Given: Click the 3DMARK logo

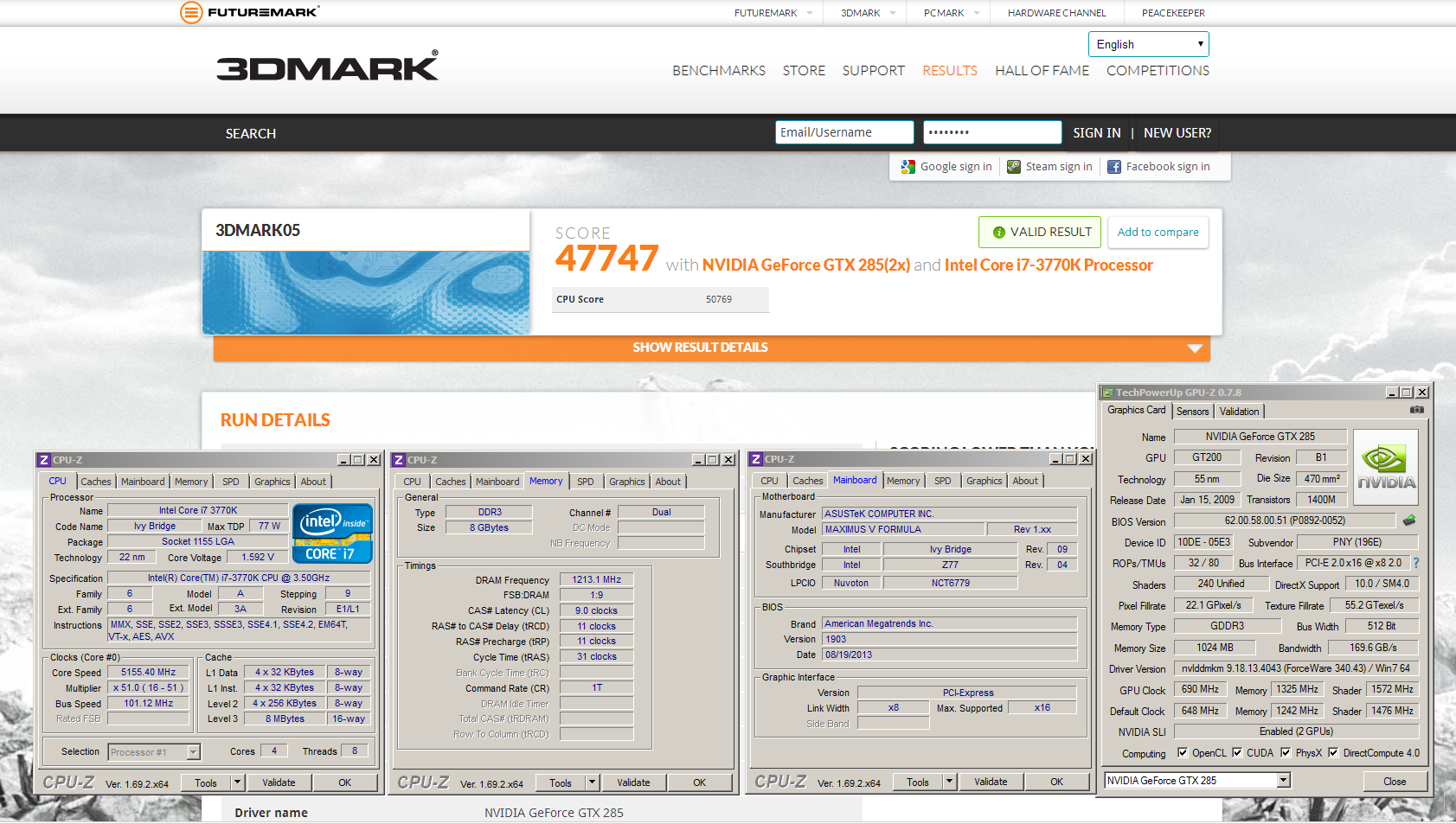Looking at the screenshot, I should point(327,67).
